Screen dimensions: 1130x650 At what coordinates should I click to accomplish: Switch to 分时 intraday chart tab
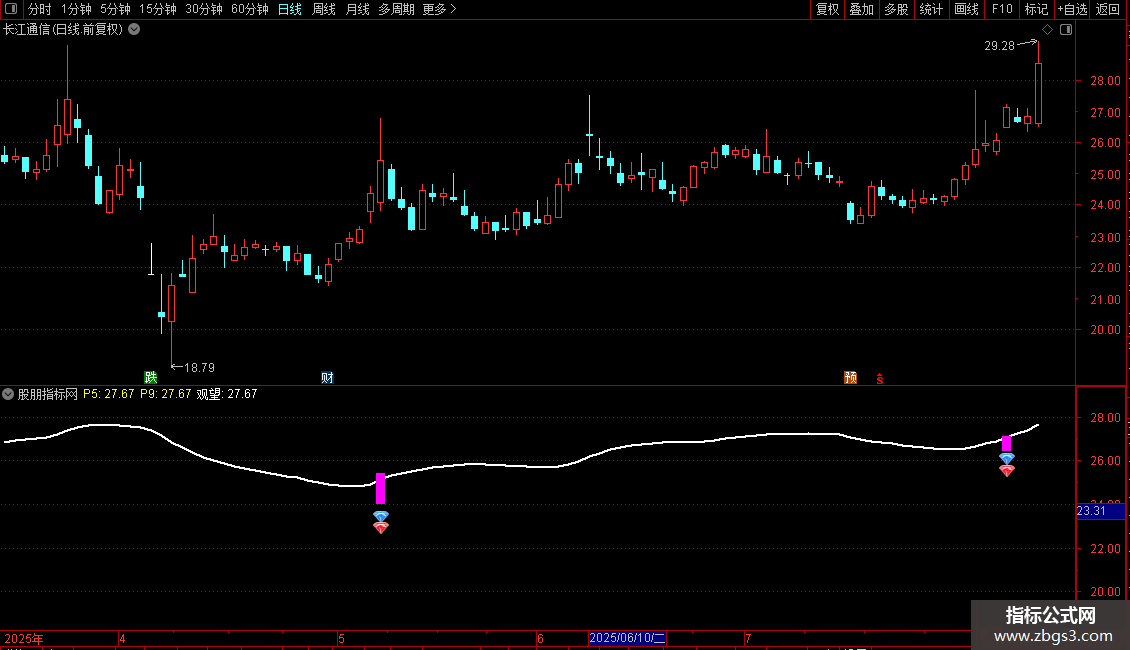tap(40, 9)
